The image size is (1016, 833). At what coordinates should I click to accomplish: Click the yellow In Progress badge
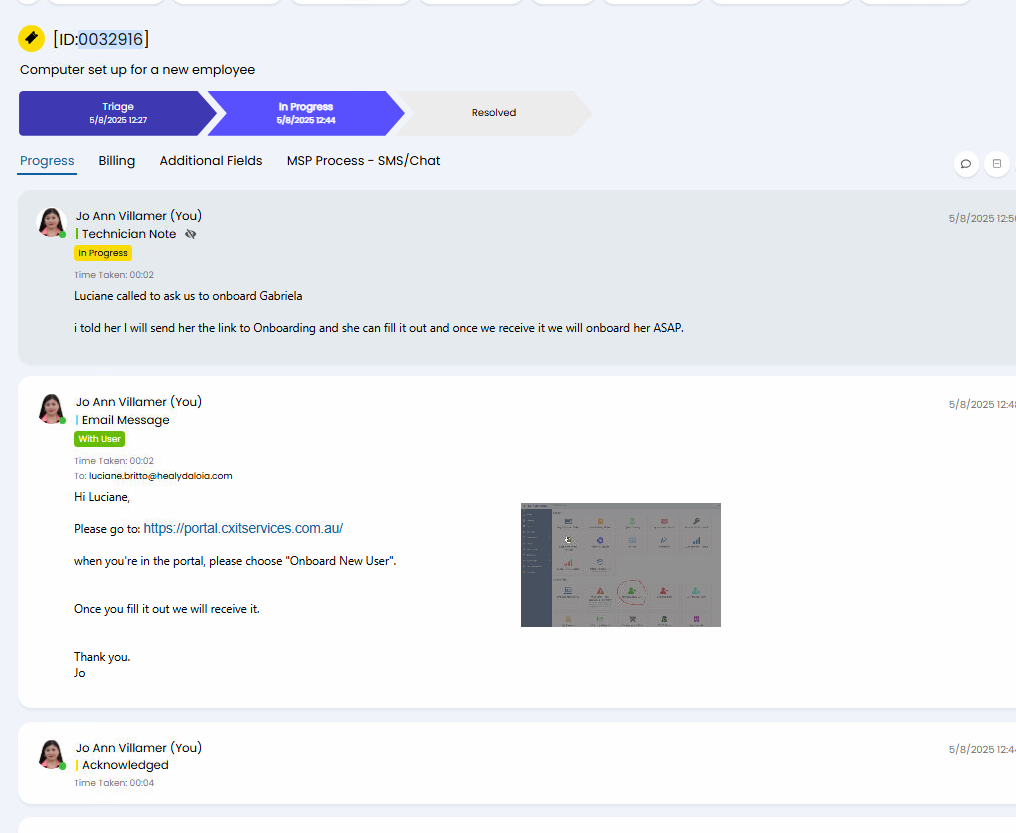[103, 253]
